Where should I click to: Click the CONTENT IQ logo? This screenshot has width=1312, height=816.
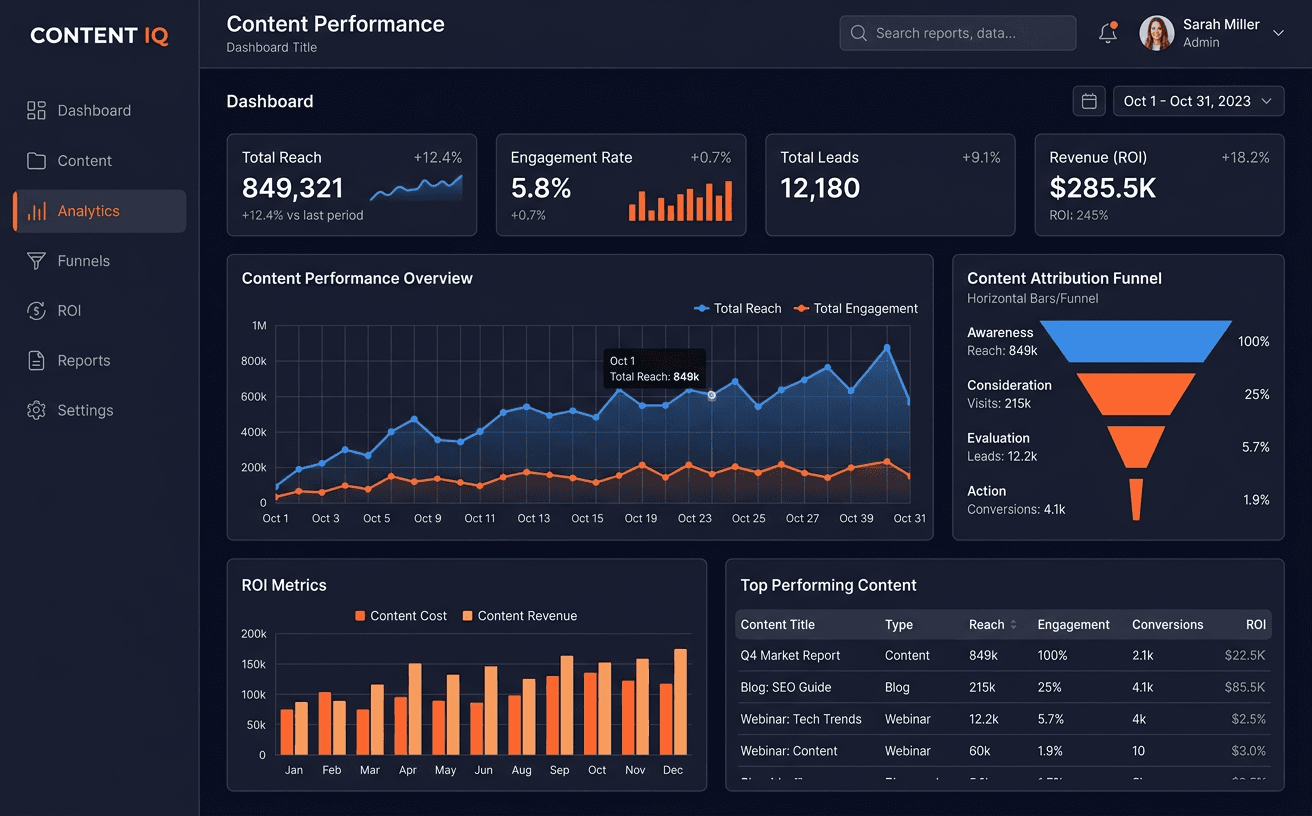[x=99, y=36]
